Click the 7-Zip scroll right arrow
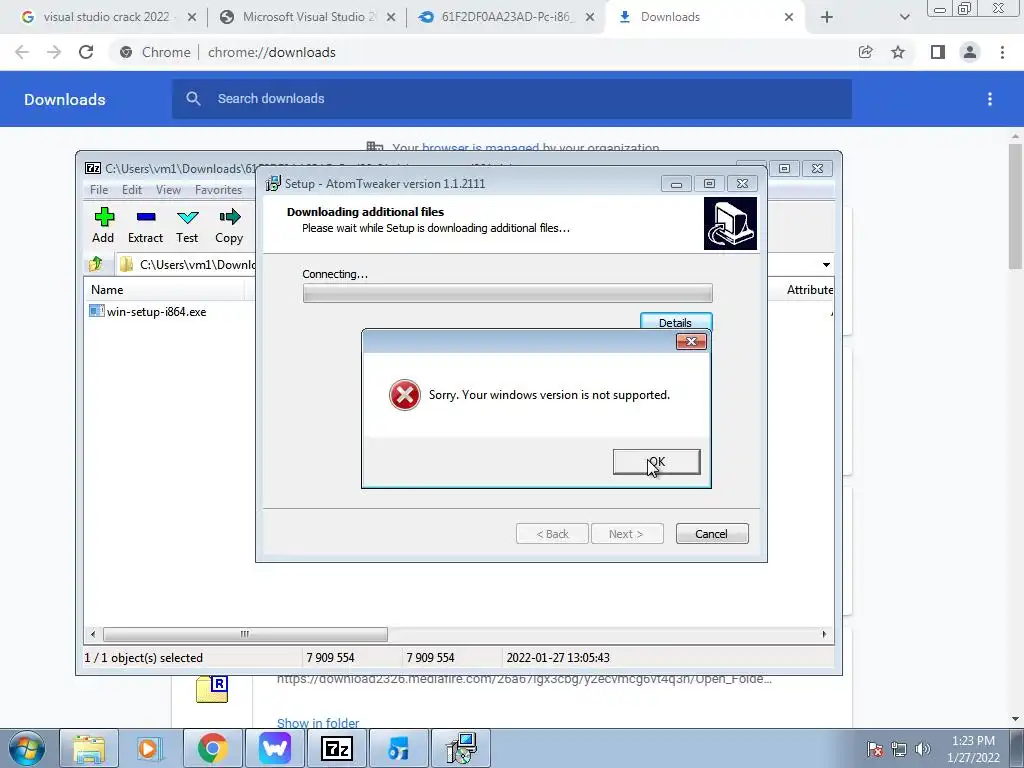Screen dimensions: 1024x768 pyautogui.click(x=824, y=634)
